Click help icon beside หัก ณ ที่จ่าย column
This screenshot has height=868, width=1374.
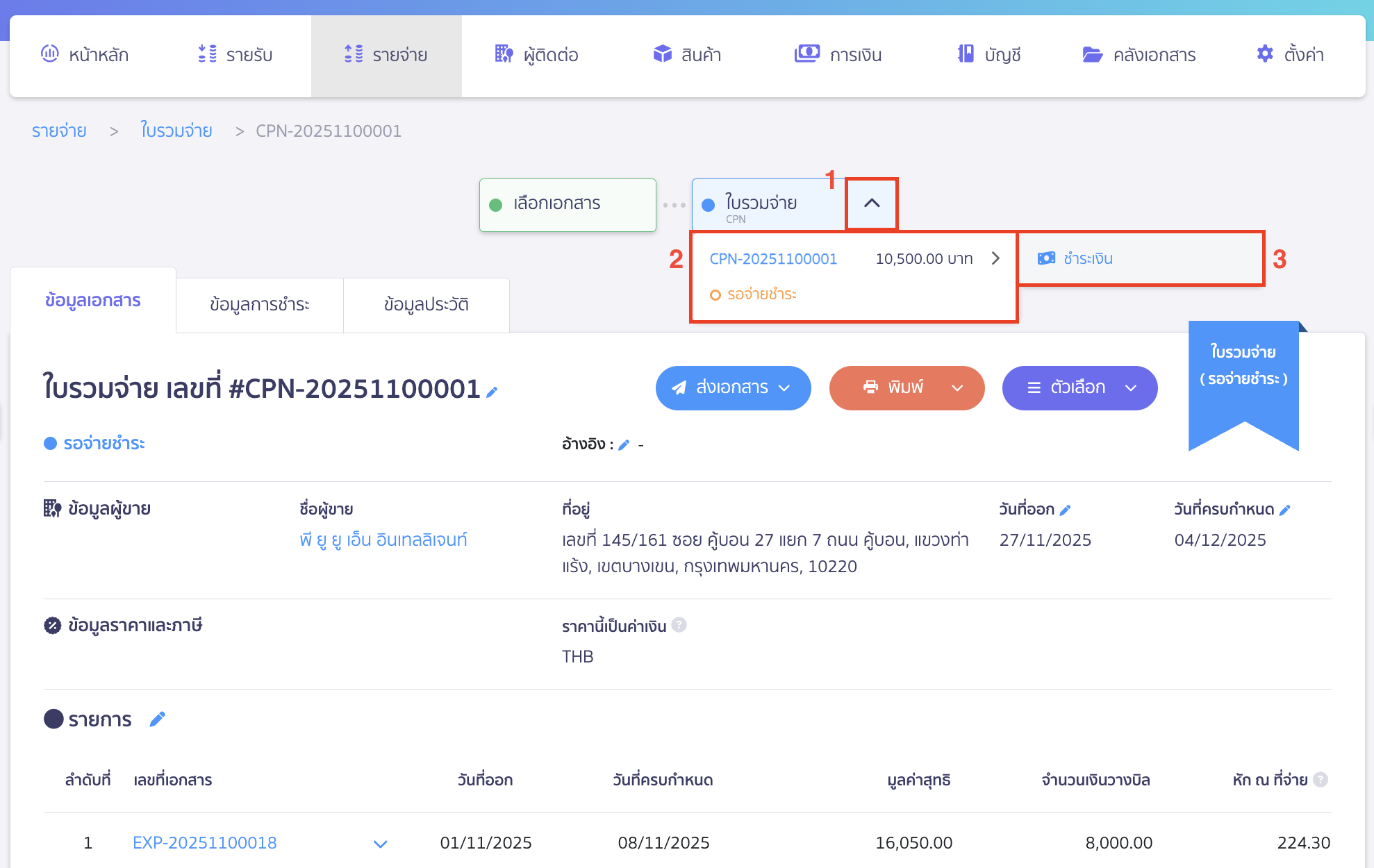pyautogui.click(x=1321, y=779)
